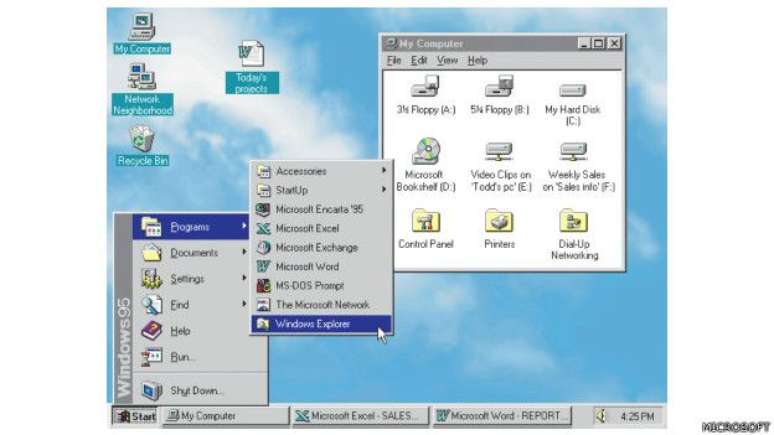Viewport: 774px width, 435px height.
Task: Close the My Computer window
Action: pos(614,43)
